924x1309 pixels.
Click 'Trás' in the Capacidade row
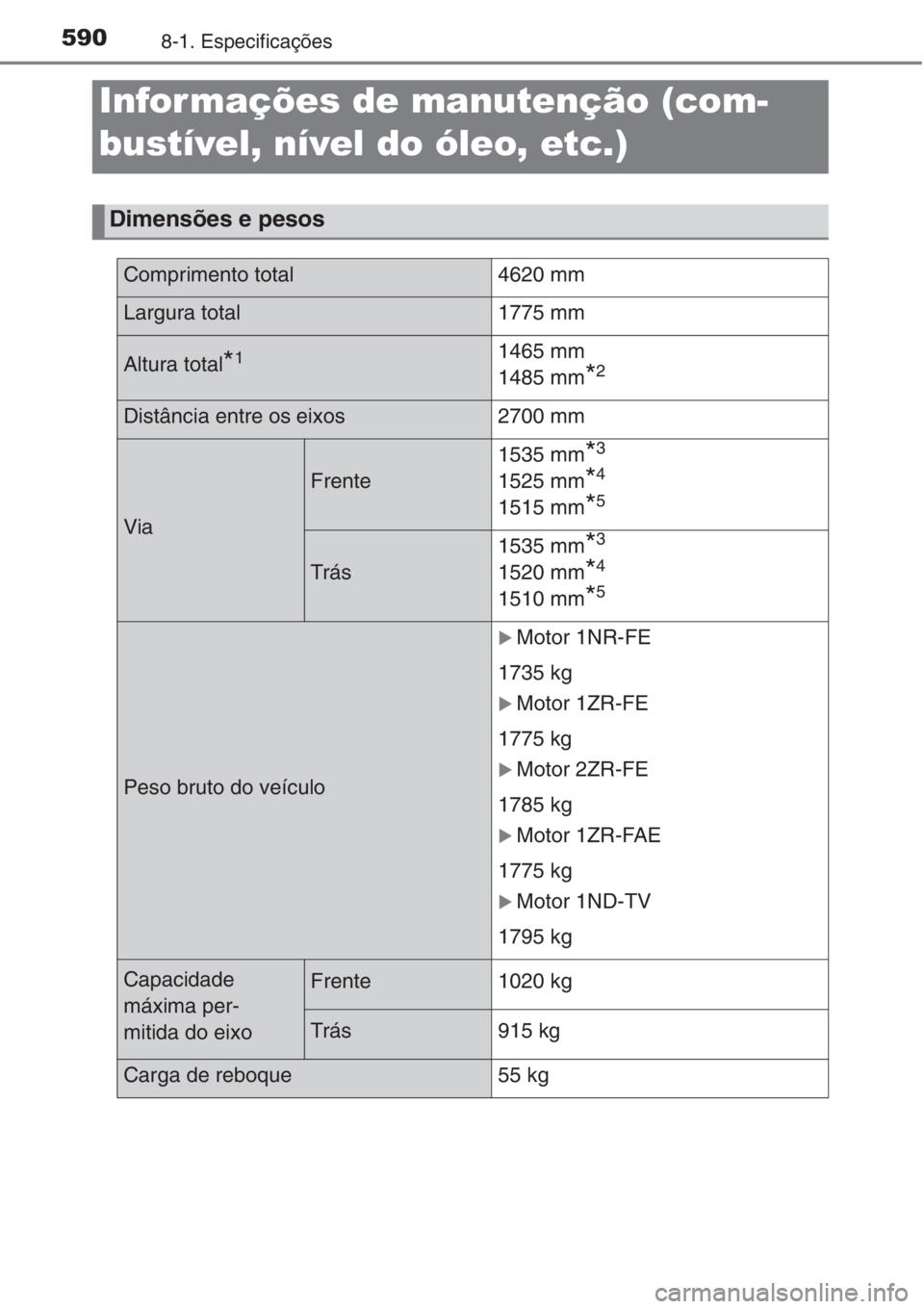click(x=331, y=1031)
